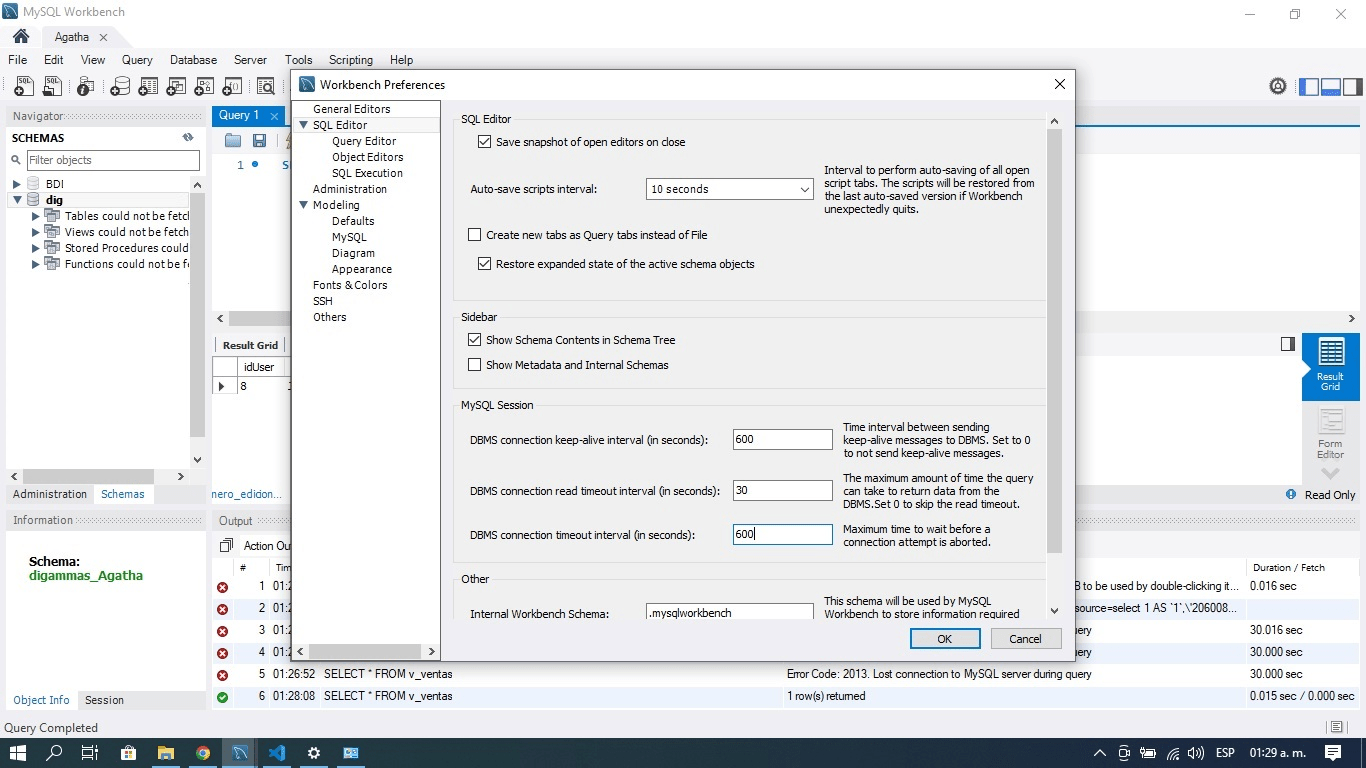The width and height of the screenshot is (1366, 768).
Task: Click the refresh icon next to SCHEMAS
Action: coord(188,137)
